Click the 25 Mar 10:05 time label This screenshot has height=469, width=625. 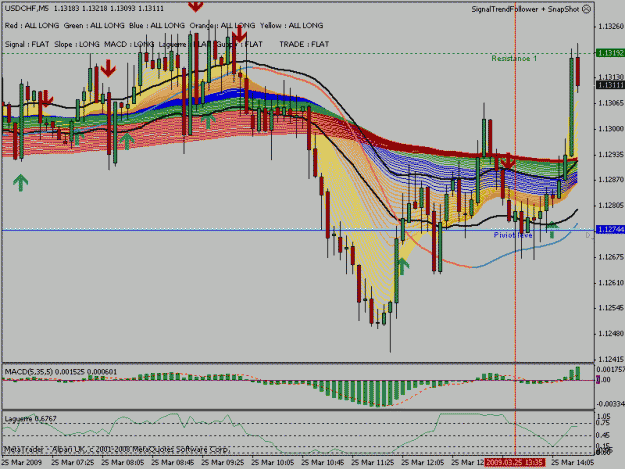click(273, 463)
